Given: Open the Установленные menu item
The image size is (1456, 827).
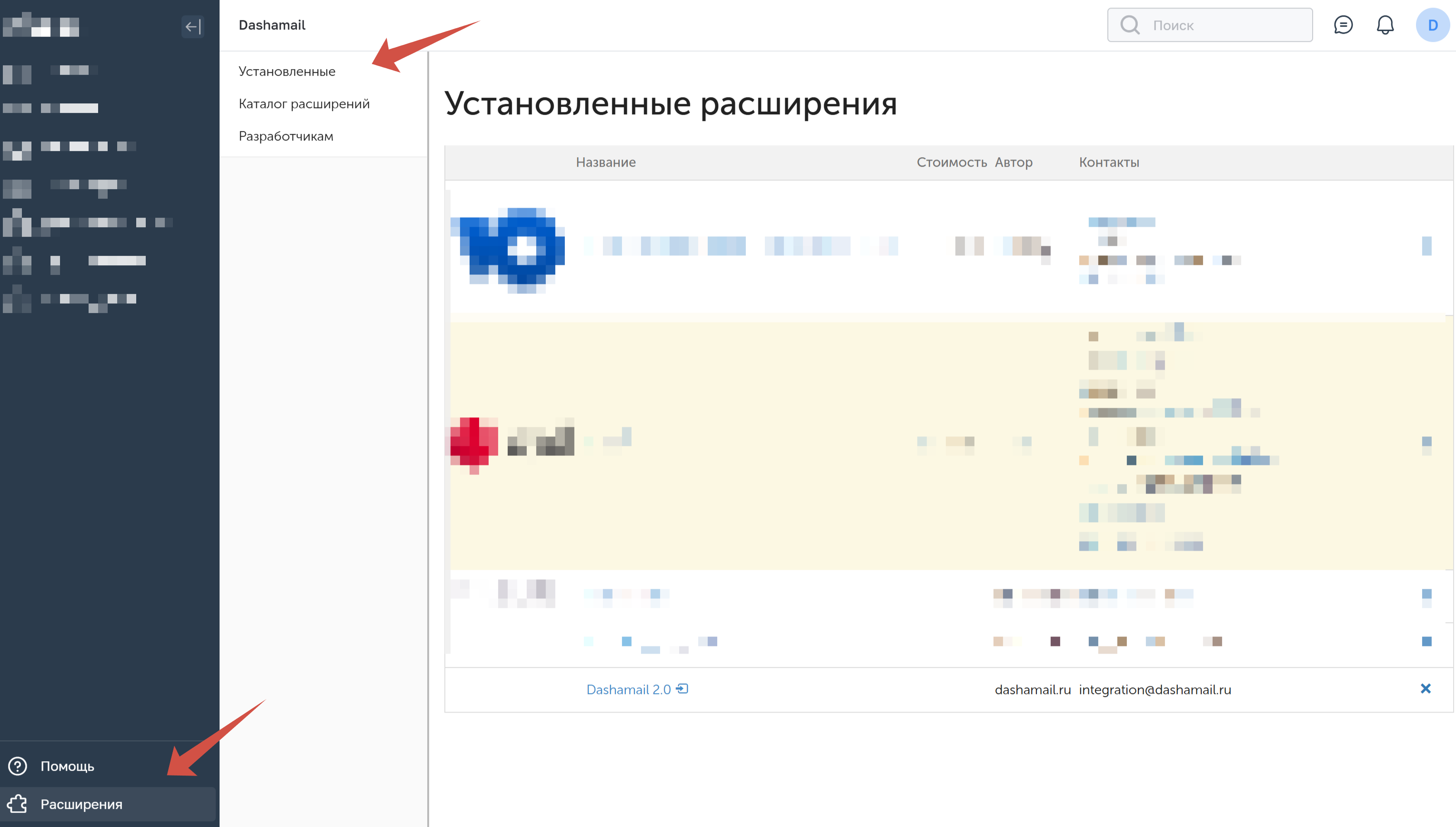Looking at the screenshot, I should pyautogui.click(x=287, y=71).
